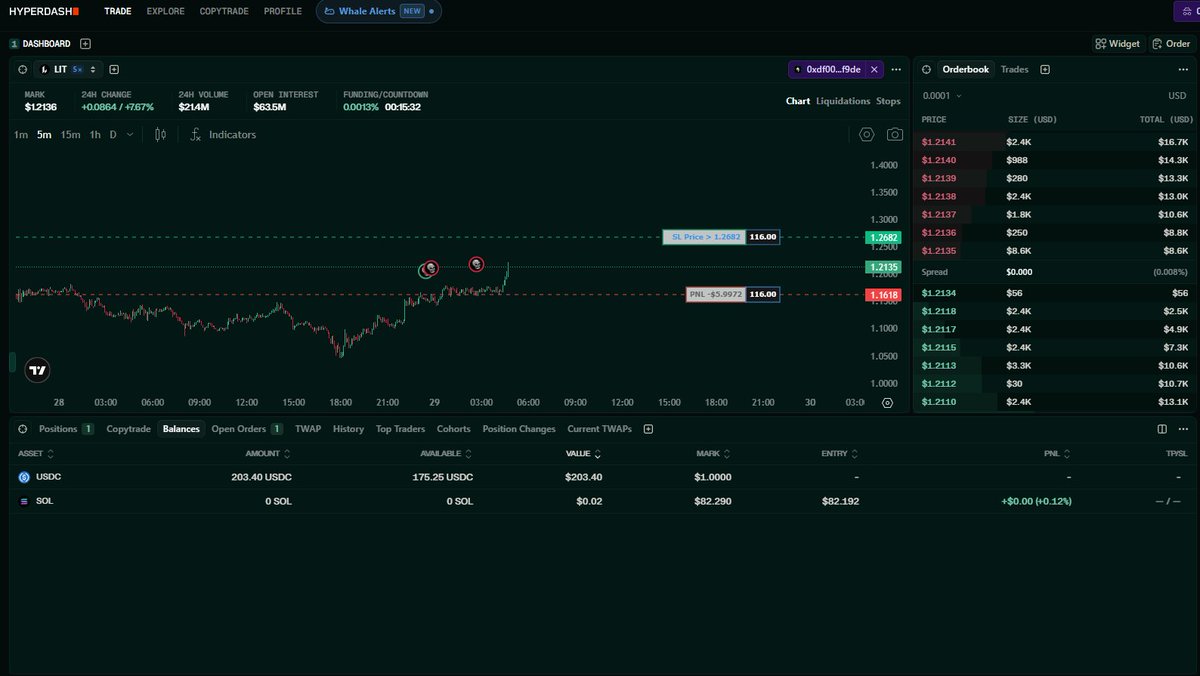This screenshot has height=676, width=1200.
Task: Open the Indicators menu
Action: 222,135
